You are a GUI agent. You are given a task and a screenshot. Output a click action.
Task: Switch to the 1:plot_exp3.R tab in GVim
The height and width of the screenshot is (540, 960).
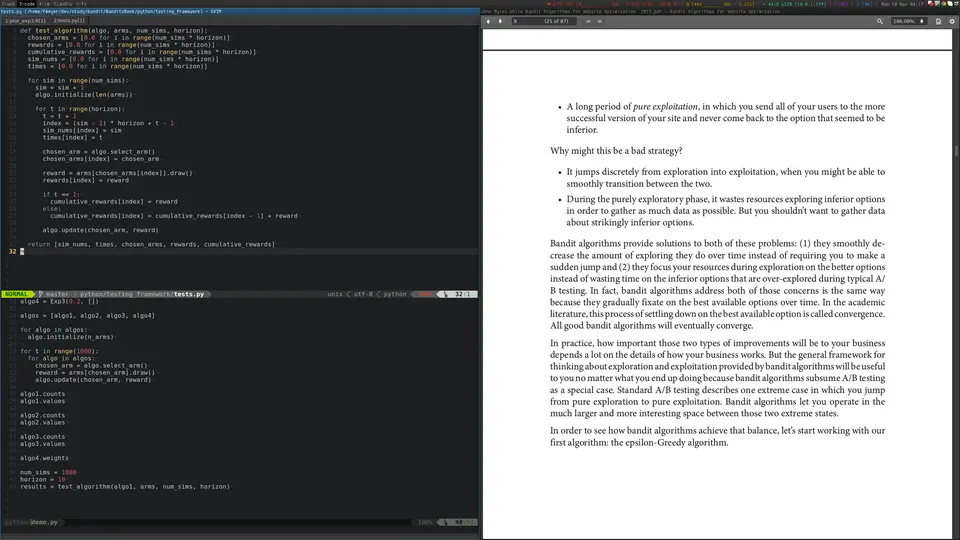(x=26, y=21)
